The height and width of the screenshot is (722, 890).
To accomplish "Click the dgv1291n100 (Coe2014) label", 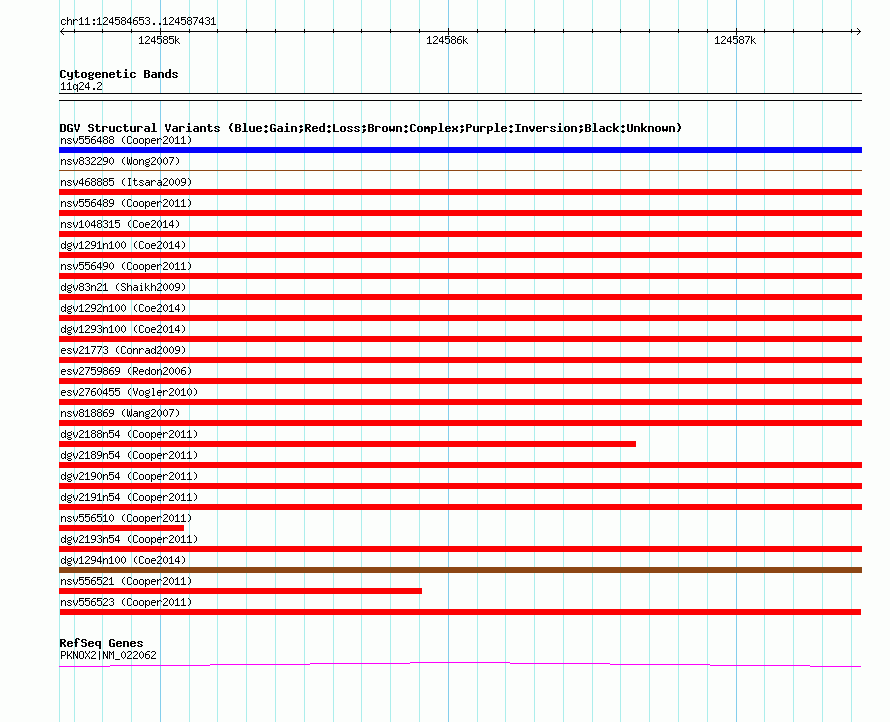I will click(123, 245).
